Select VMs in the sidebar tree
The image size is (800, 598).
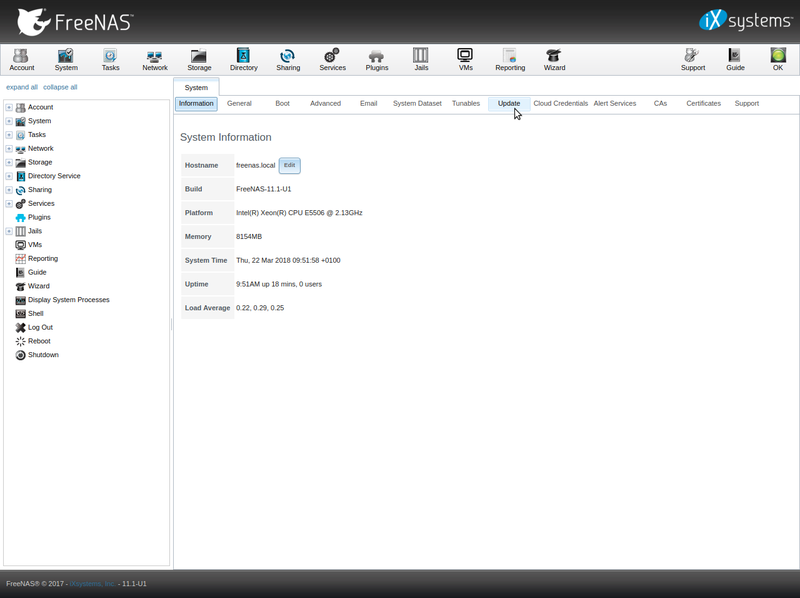click(x=35, y=245)
